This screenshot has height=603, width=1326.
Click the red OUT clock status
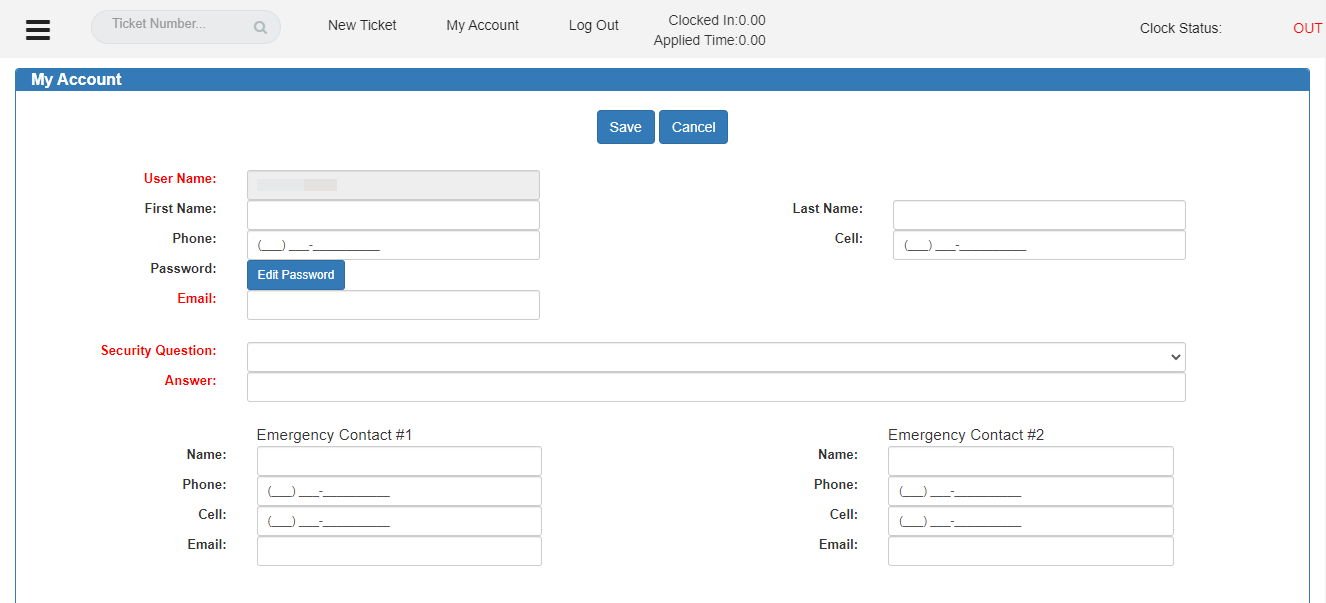tap(1307, 28)
